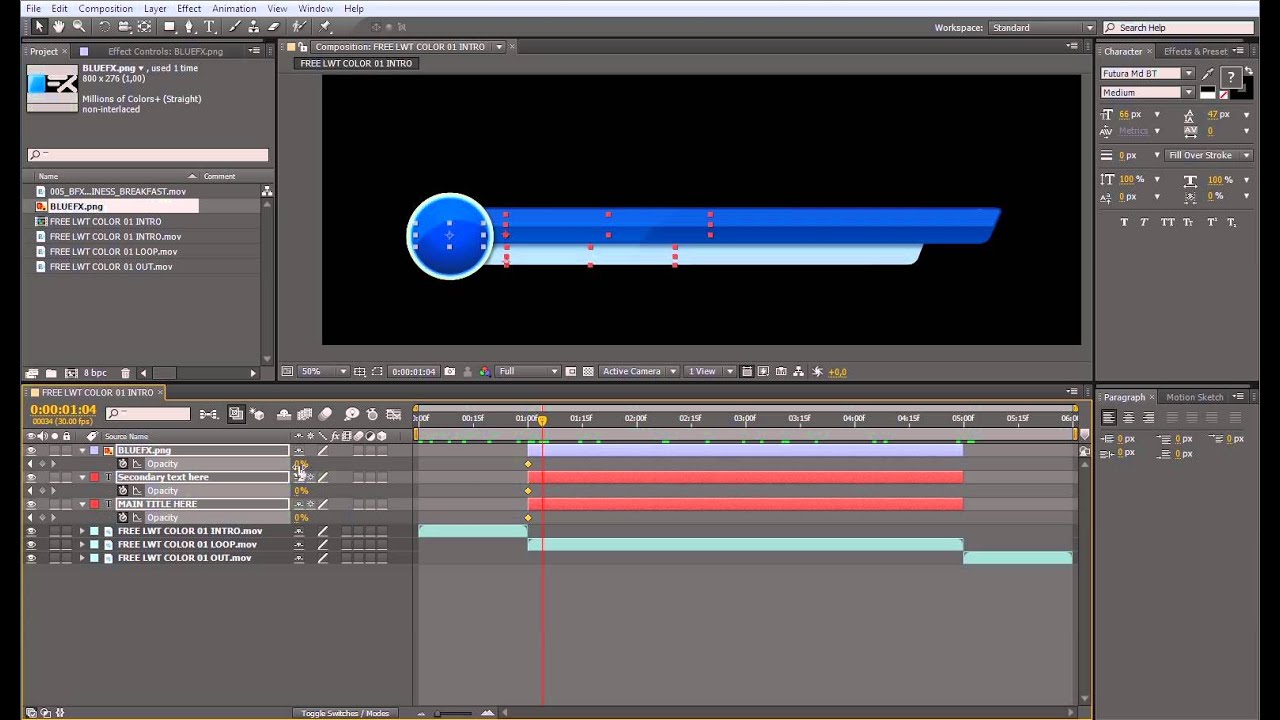Toggle visibility of Secondary text here layer
The image size is (1280, 720).
(x=31, y=478)
